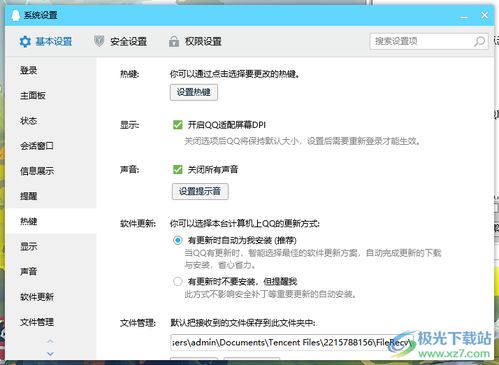Click the 热键 section label
The width and height of the screenshot is (499, 365).
pos(130,74)
